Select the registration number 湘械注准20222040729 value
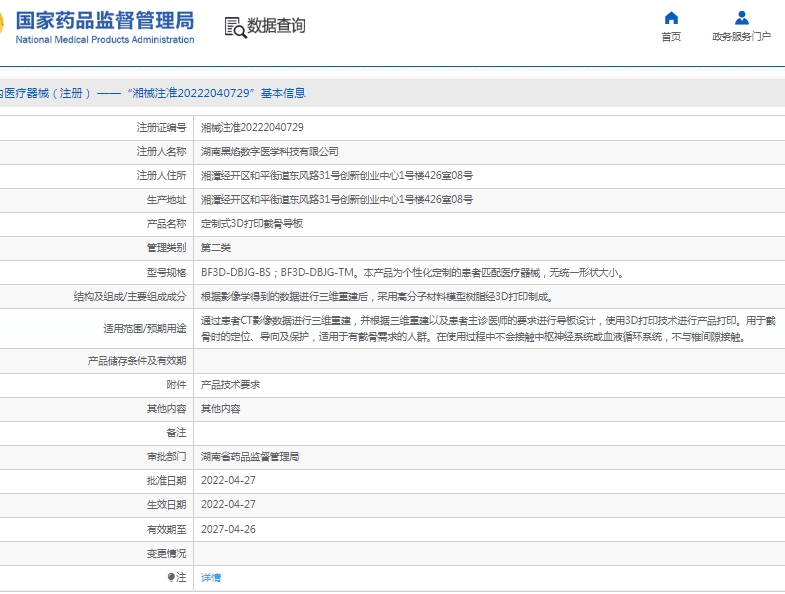The width and height of the screenshot is (785, 594). coord(252,128)
